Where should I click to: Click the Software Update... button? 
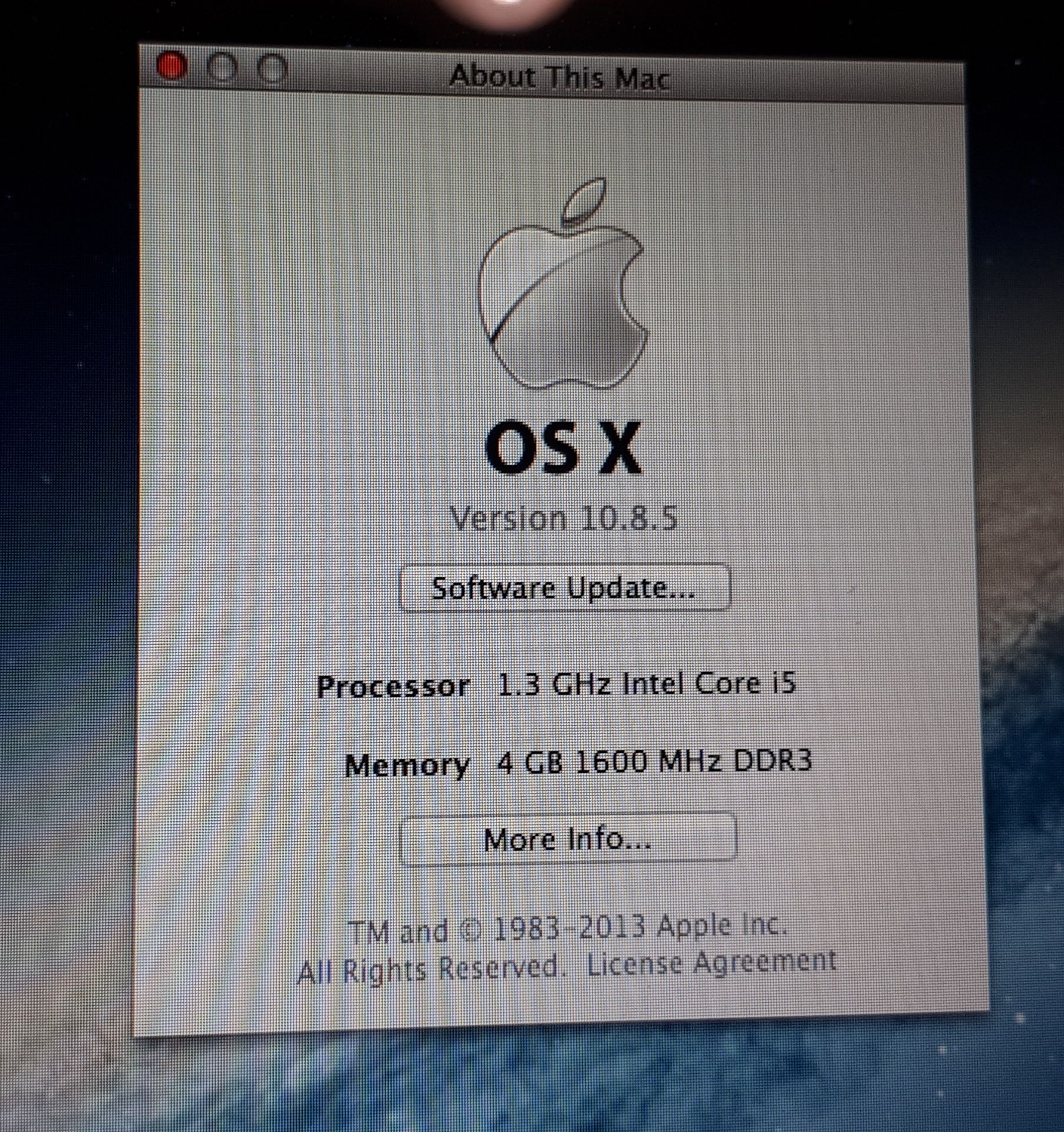coord(565,588)
